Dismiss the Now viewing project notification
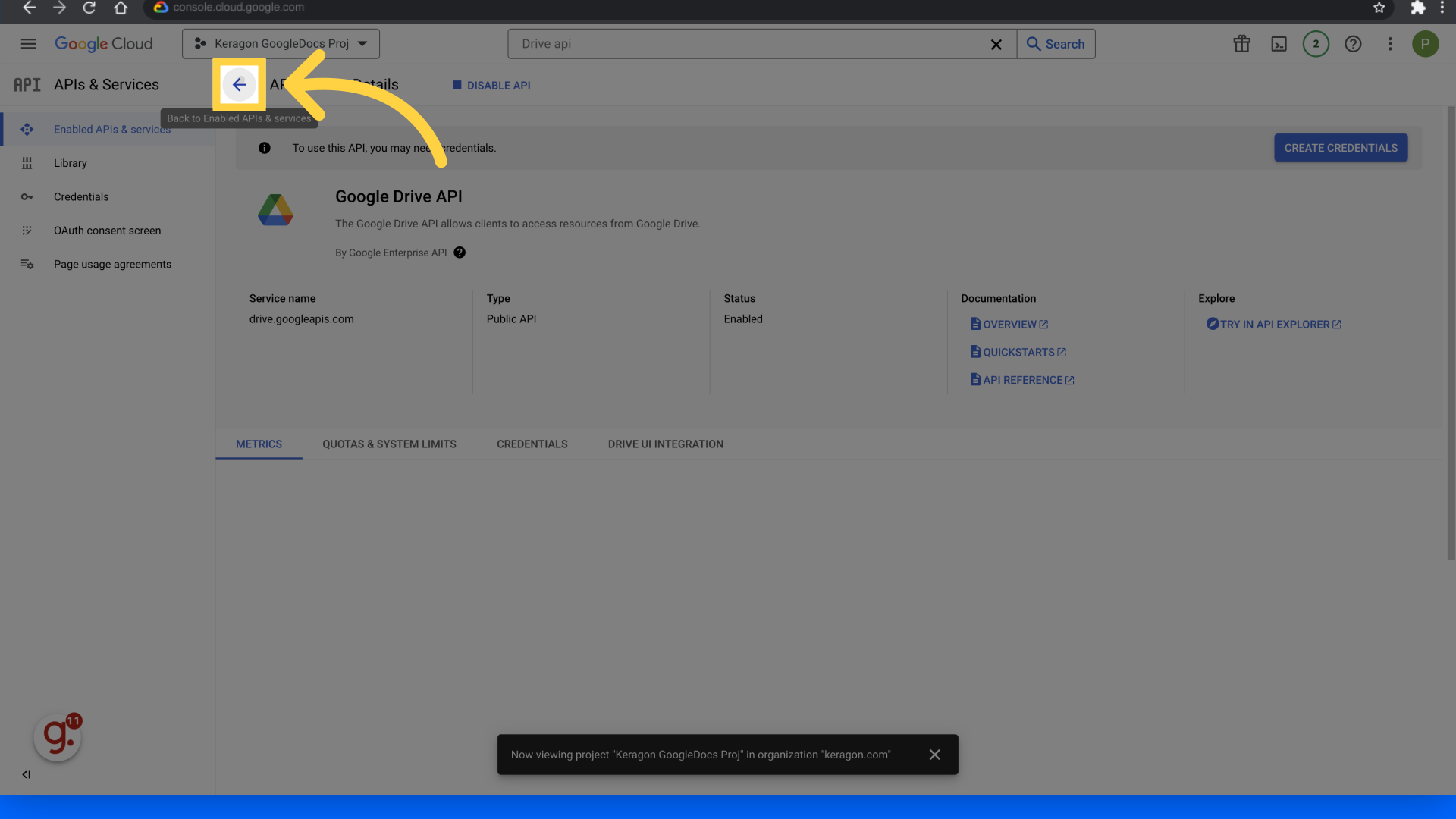 [935, 755]
